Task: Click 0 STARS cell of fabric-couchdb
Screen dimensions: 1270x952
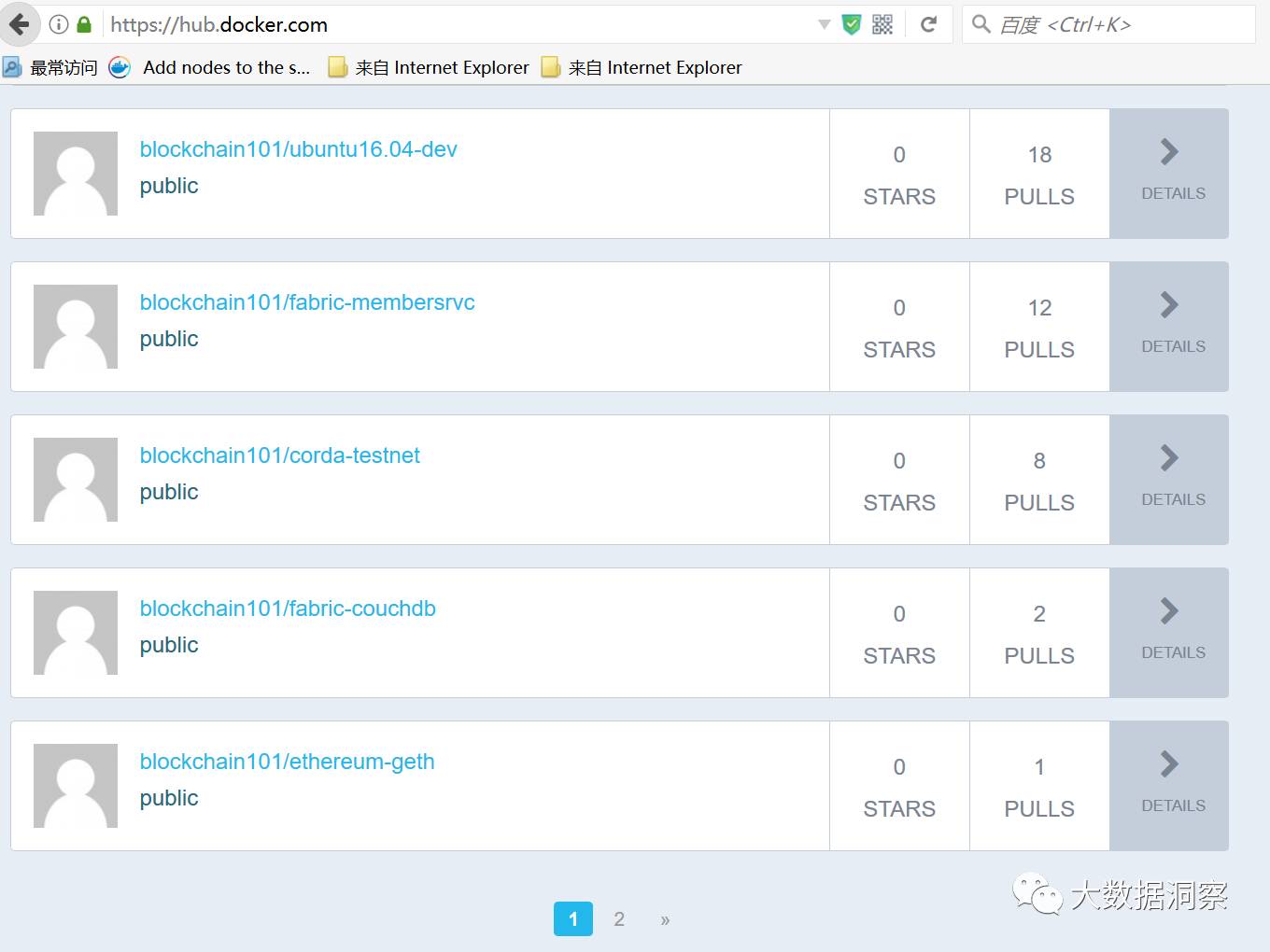Action: pyautogui.click(x=899, y=633)
